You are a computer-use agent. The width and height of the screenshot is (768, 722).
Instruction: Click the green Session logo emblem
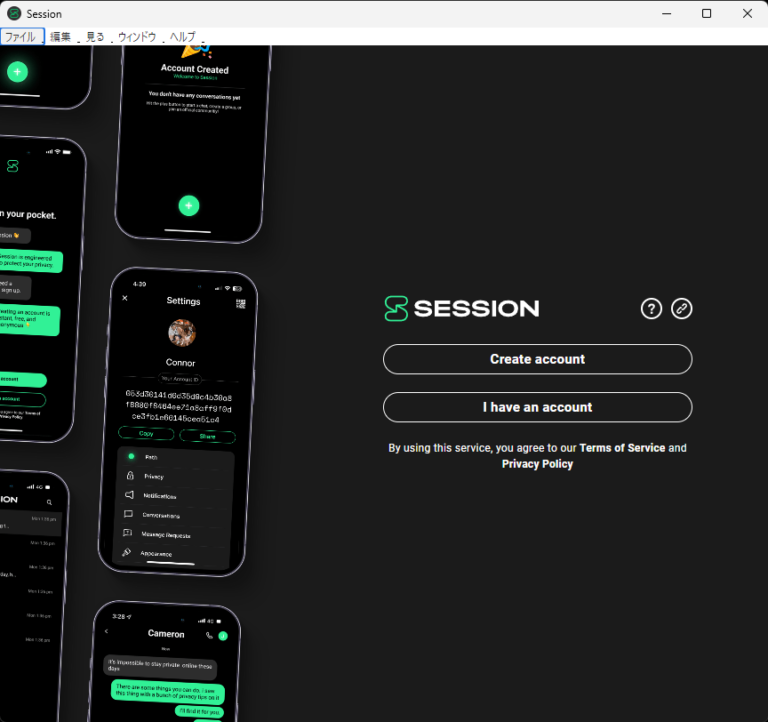coord(396,308)
